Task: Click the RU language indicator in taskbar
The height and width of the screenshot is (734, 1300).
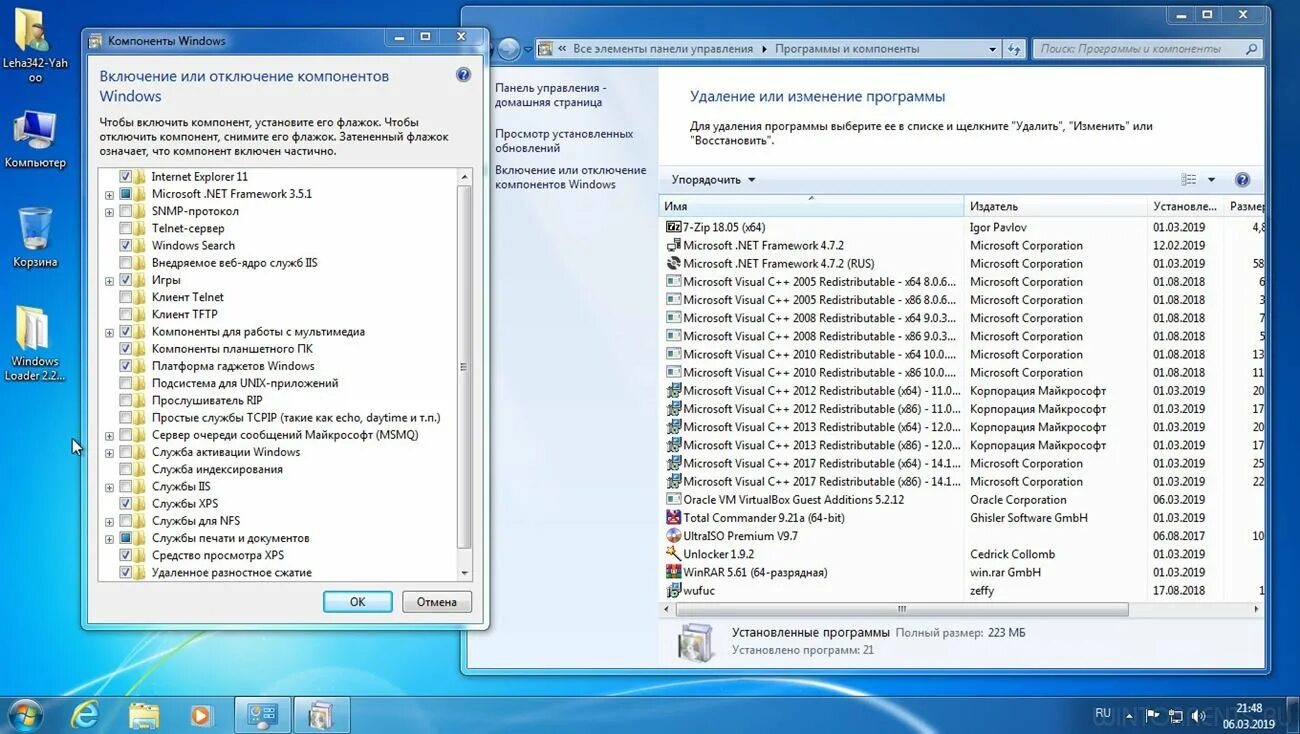Action: (1103, 714)
